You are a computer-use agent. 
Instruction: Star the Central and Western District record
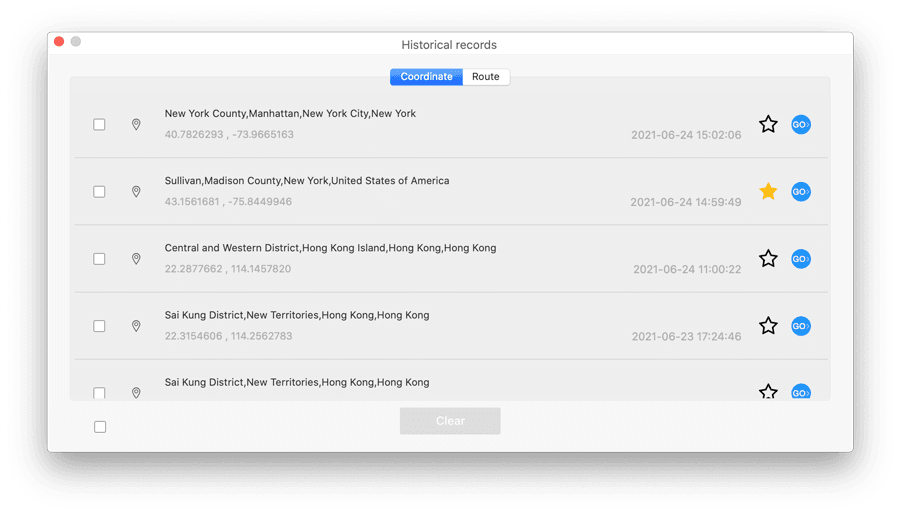point(768,258)
